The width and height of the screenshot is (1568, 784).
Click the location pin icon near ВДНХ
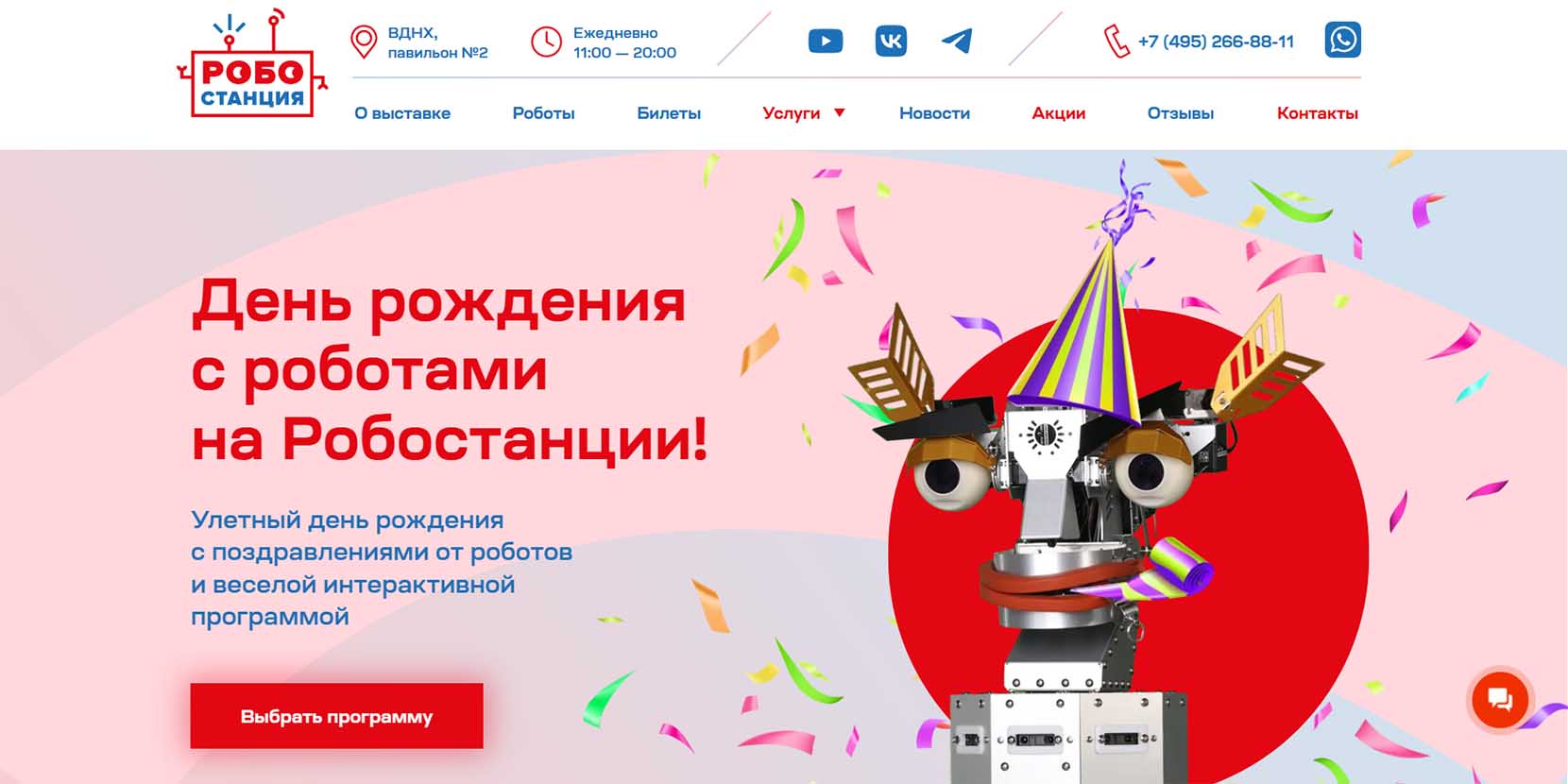click(364, 43)
